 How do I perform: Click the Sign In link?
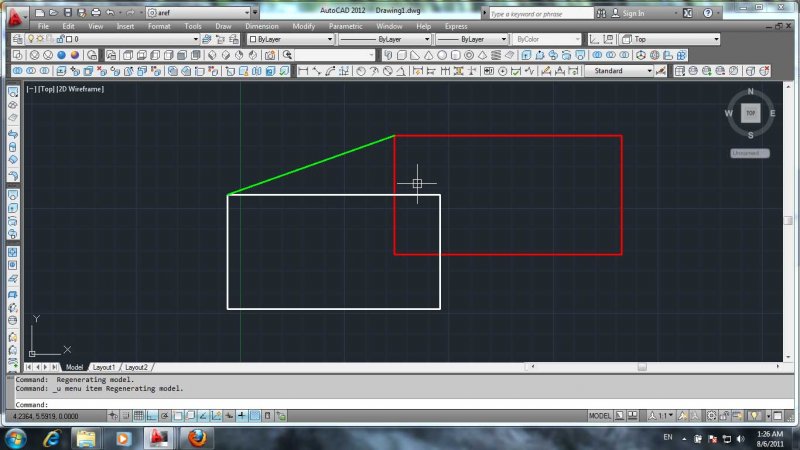pos(633,13)
